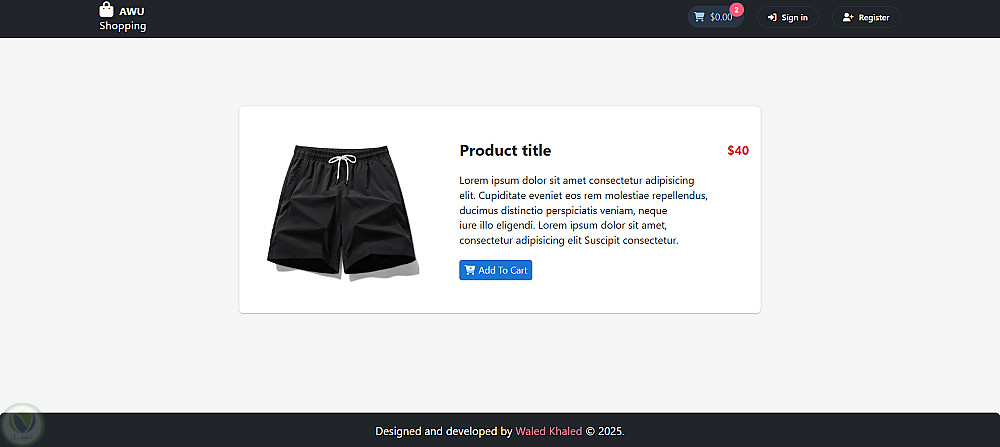Screen dimensions: 1000x447
Task: Click the cart icon in the navbar
Action: click(x=699, y=17)
